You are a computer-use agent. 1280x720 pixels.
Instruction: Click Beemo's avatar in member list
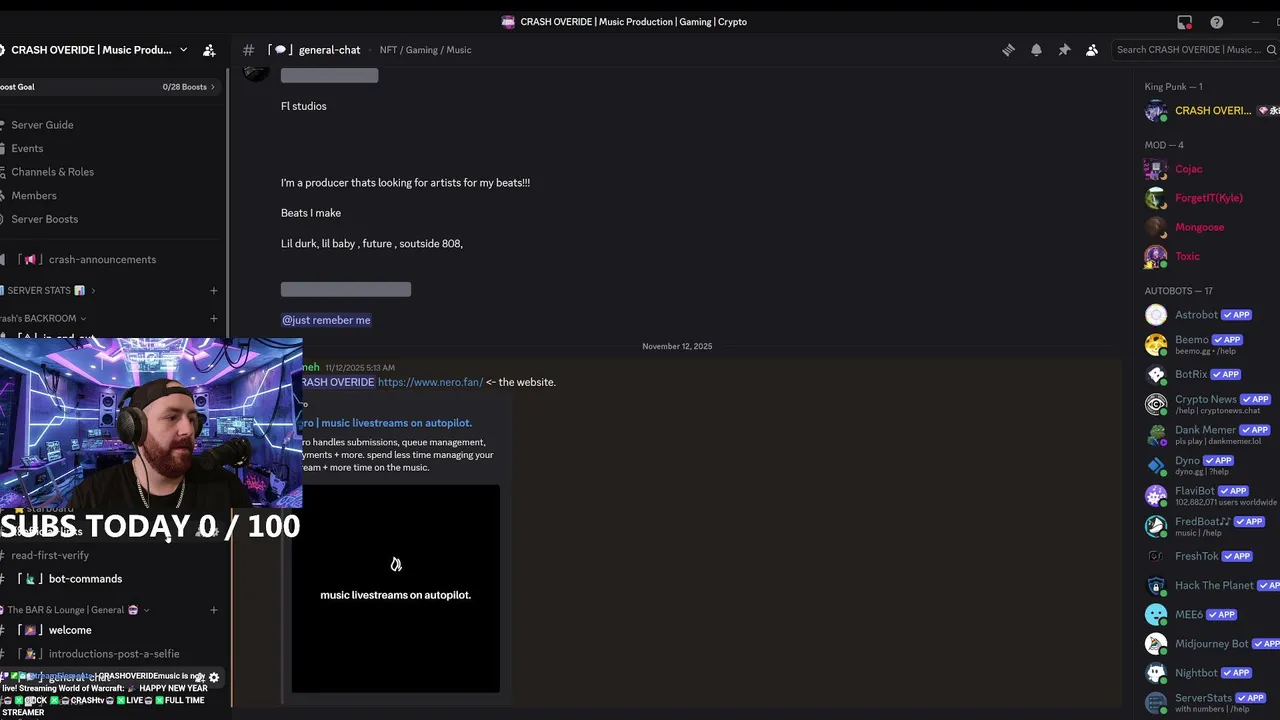point(1156,345)
